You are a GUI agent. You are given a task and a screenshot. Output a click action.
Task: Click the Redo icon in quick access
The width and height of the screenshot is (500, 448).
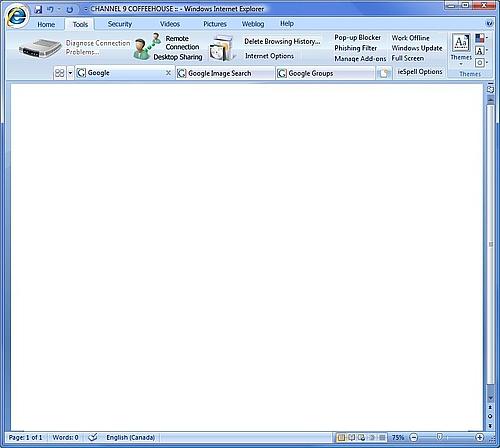(69, 10)
